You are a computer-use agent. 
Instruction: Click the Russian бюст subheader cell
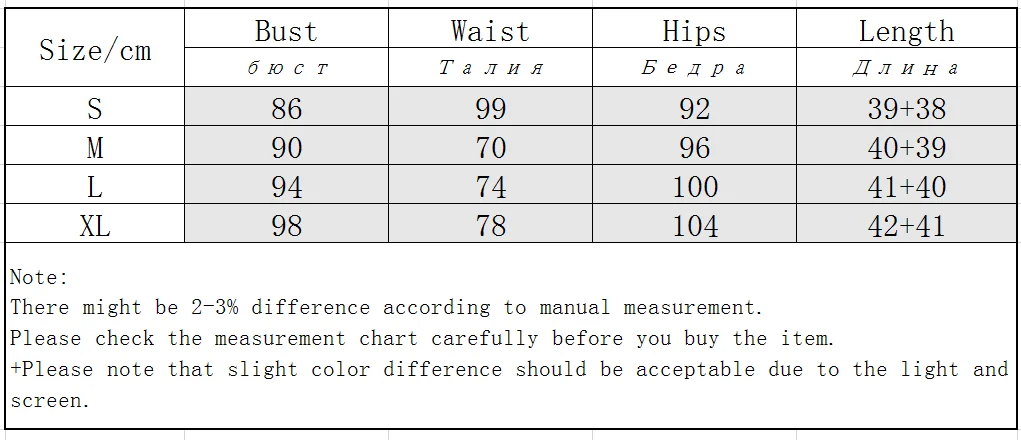click(x=287, y=68)
